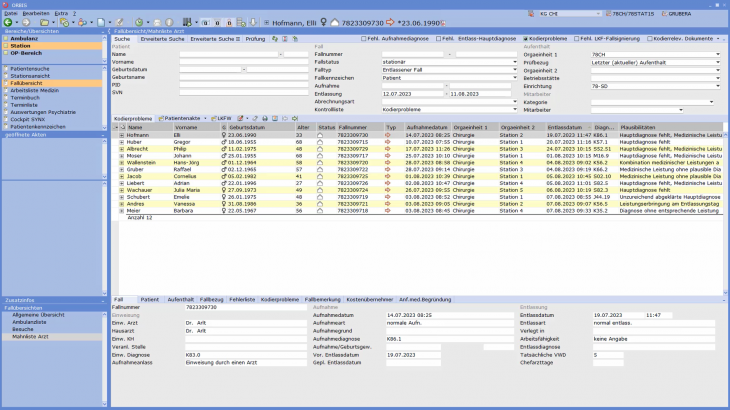Open the Fallstatus dropdown
The width and height of the screenshot is (730, 410).
coord(514,61)
